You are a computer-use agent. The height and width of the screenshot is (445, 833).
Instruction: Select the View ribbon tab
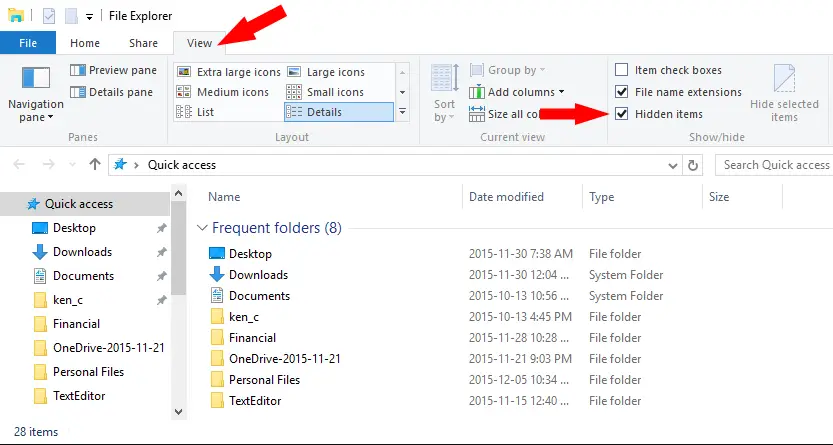(x=200, y=43)
